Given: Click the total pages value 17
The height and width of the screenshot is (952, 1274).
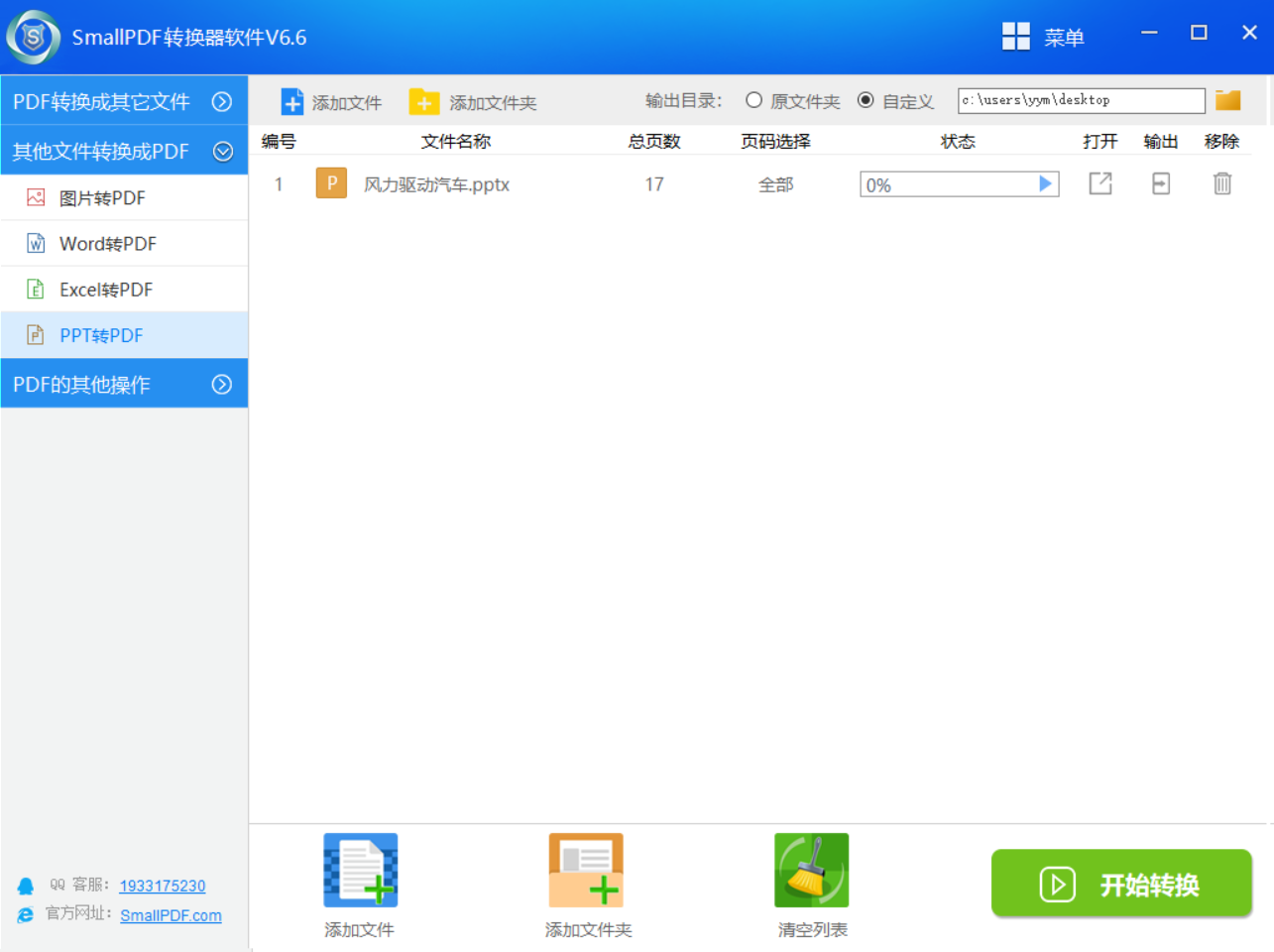Looking at the screenshot, I should 653,184.
